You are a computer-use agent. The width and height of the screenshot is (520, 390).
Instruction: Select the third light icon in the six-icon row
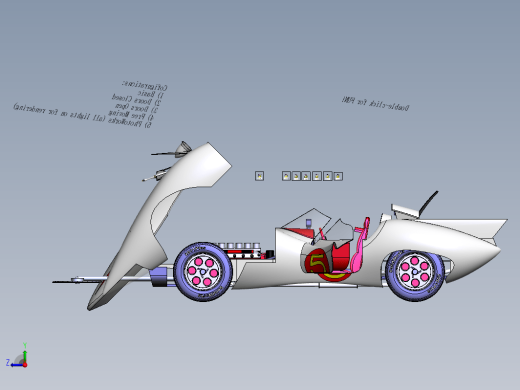click(306, 176)
